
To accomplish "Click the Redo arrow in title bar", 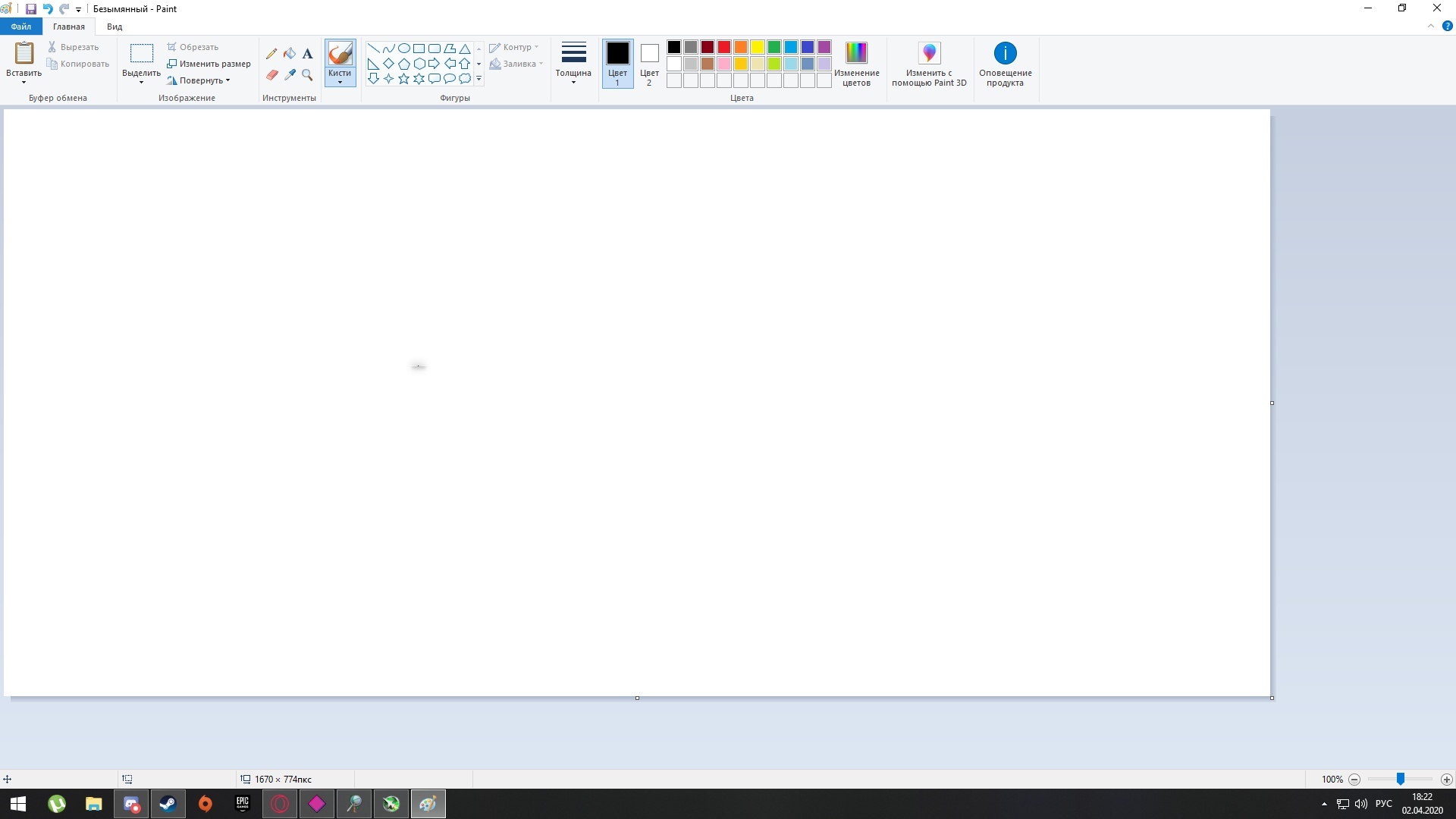I will click(x=64, y=9).
